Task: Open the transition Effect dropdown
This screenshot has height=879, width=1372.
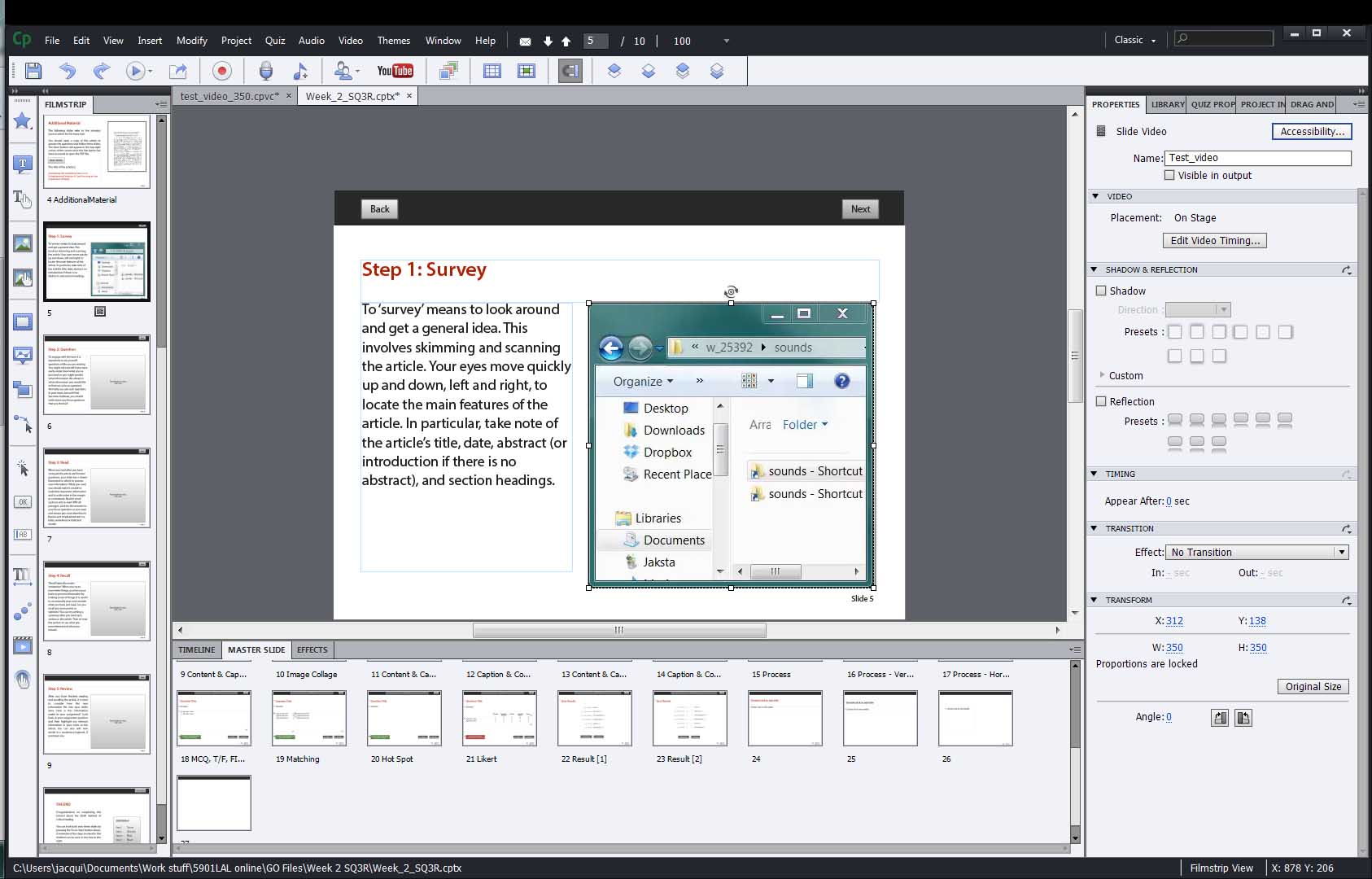Action: [x=1256, y=552]
